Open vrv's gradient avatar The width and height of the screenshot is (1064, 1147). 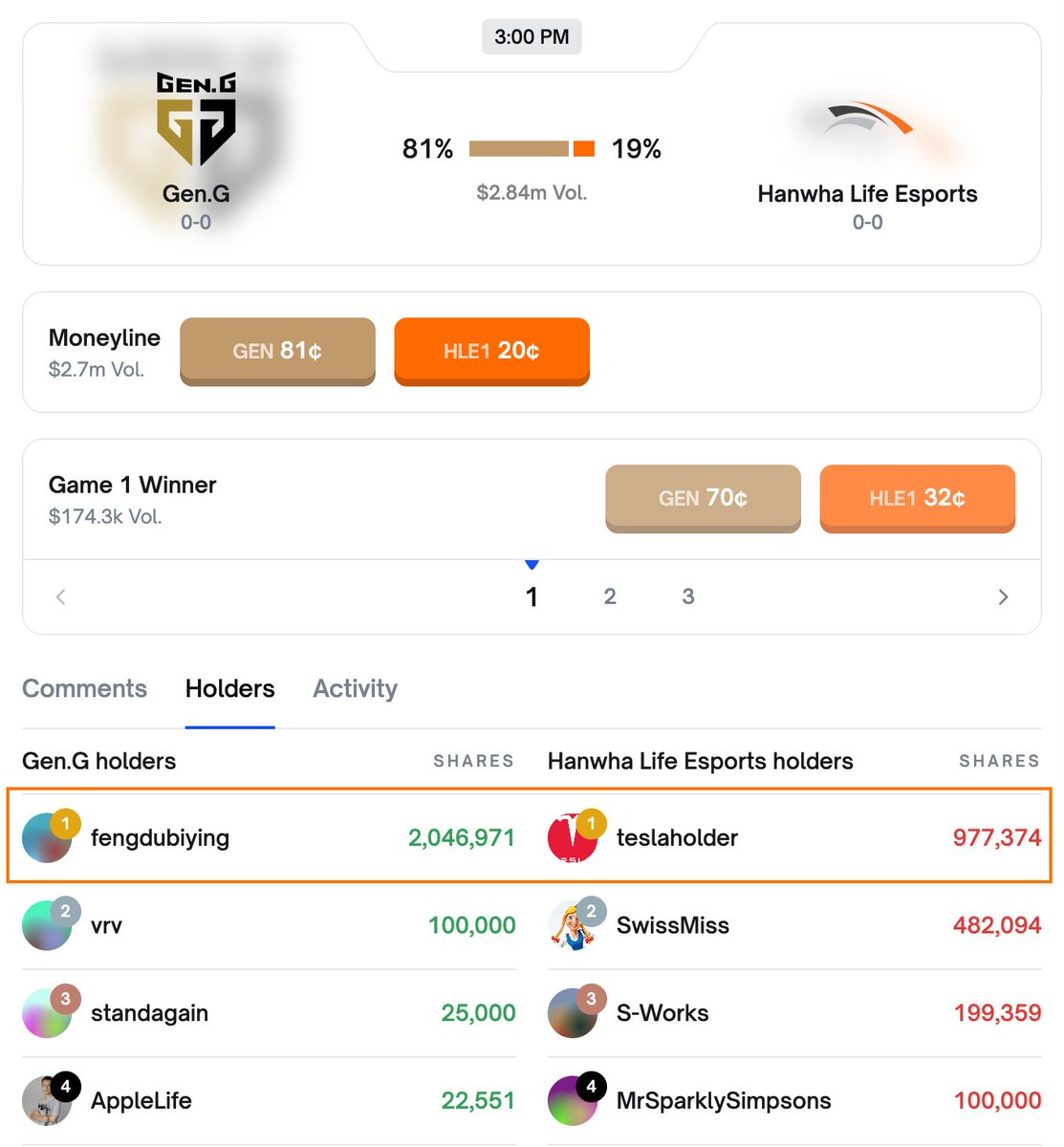(47, 926)
